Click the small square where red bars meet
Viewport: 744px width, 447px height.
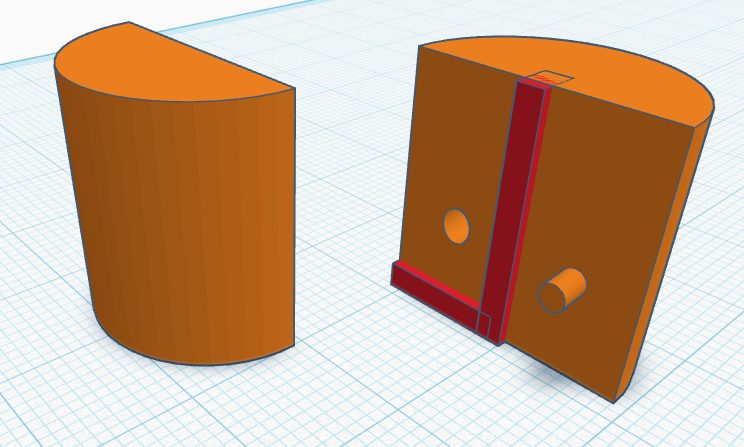483,324
